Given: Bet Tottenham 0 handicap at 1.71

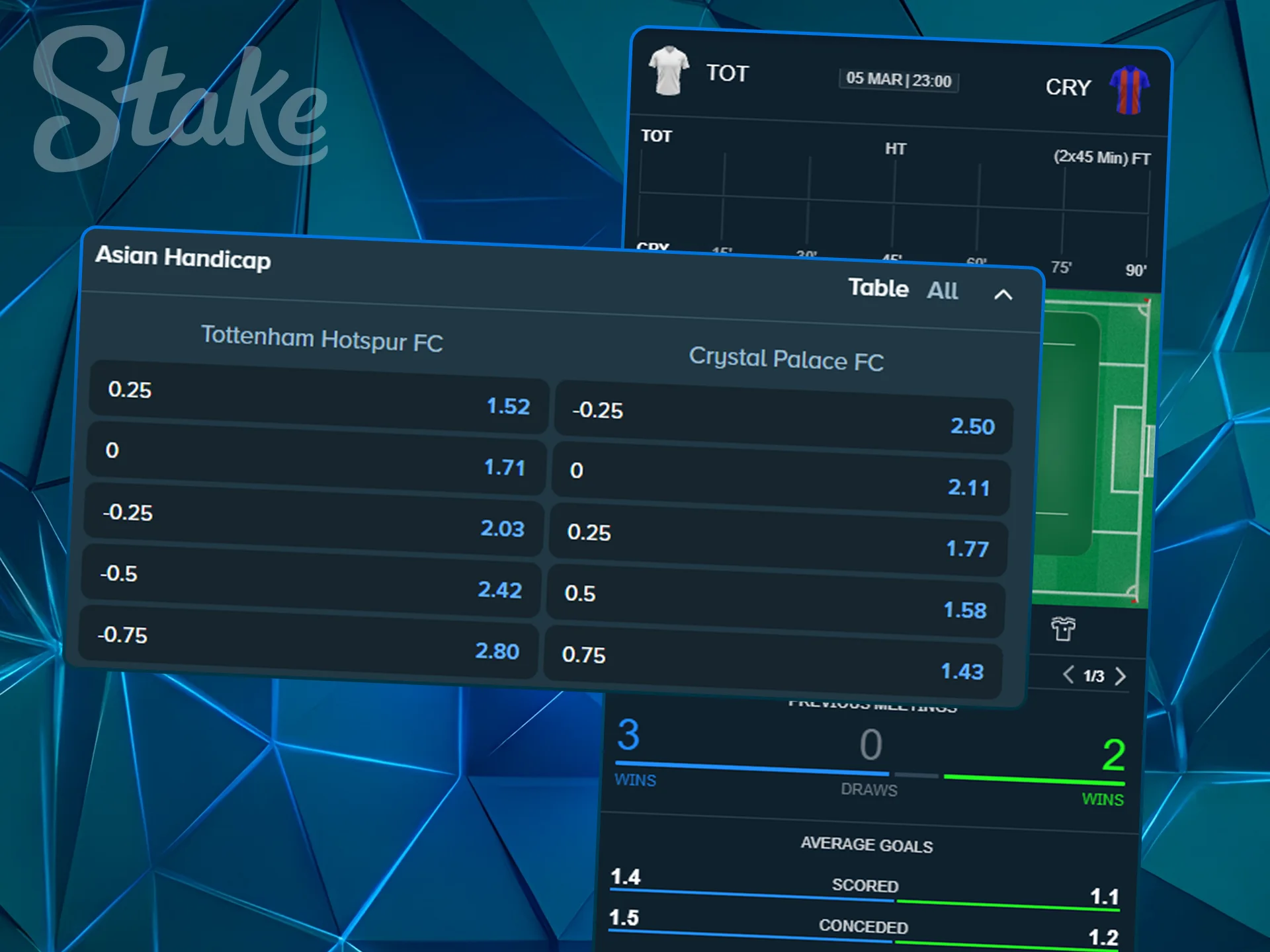Looking at the screenshot, I should [x=316, y=458].
